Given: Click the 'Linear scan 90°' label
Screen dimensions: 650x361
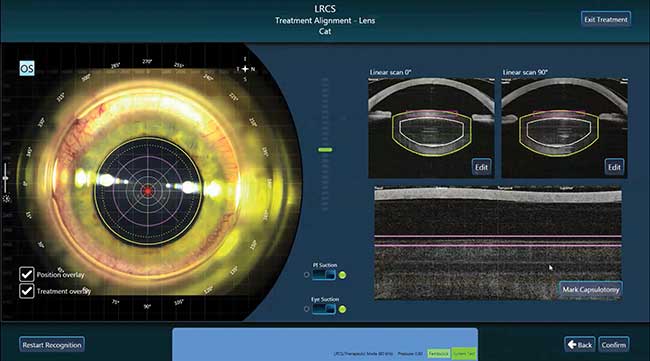Looking at the screenshot, I should (525, 72).
